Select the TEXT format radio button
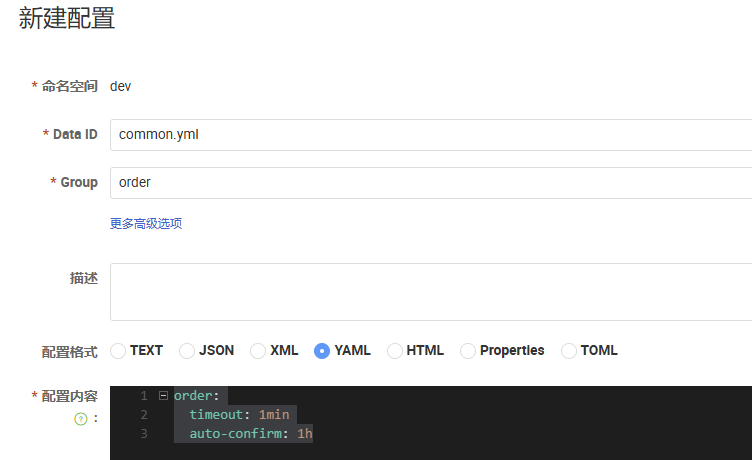Viewport: 752px width, 460px height. coord(118,351)
